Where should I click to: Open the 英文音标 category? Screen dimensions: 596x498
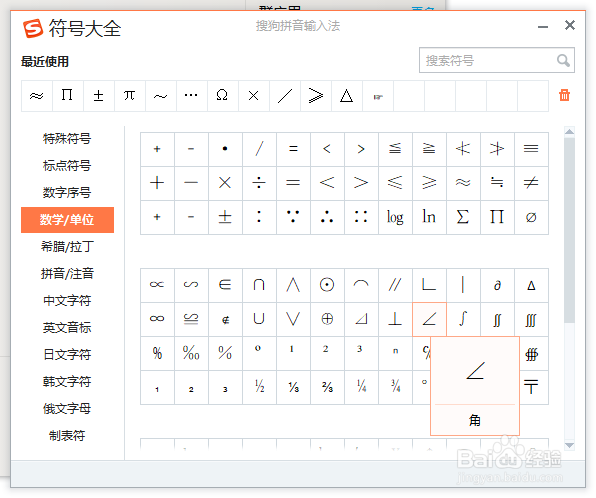(67, 328)
